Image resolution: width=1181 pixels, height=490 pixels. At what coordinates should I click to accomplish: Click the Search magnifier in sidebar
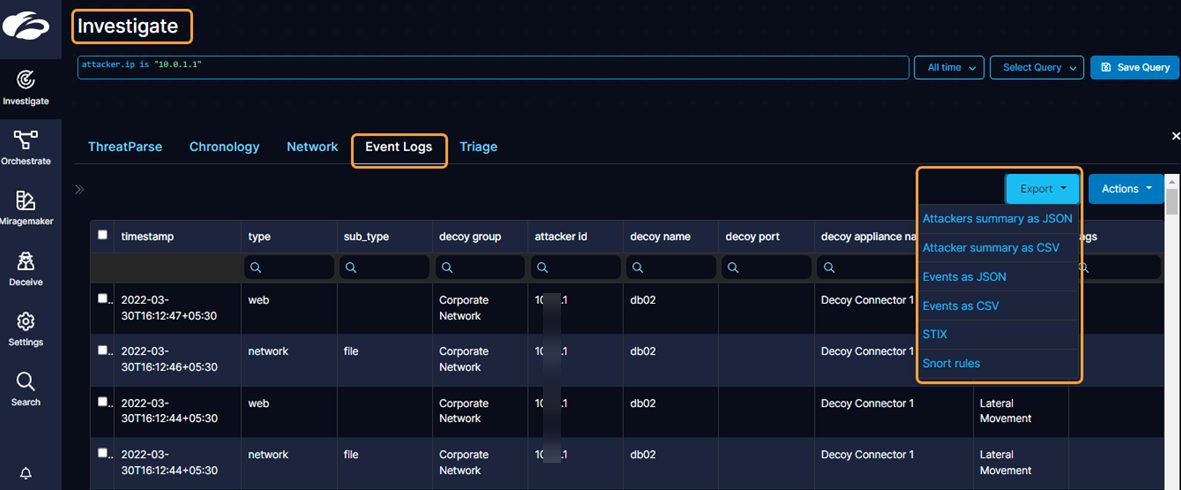click(x=26, y=388)
